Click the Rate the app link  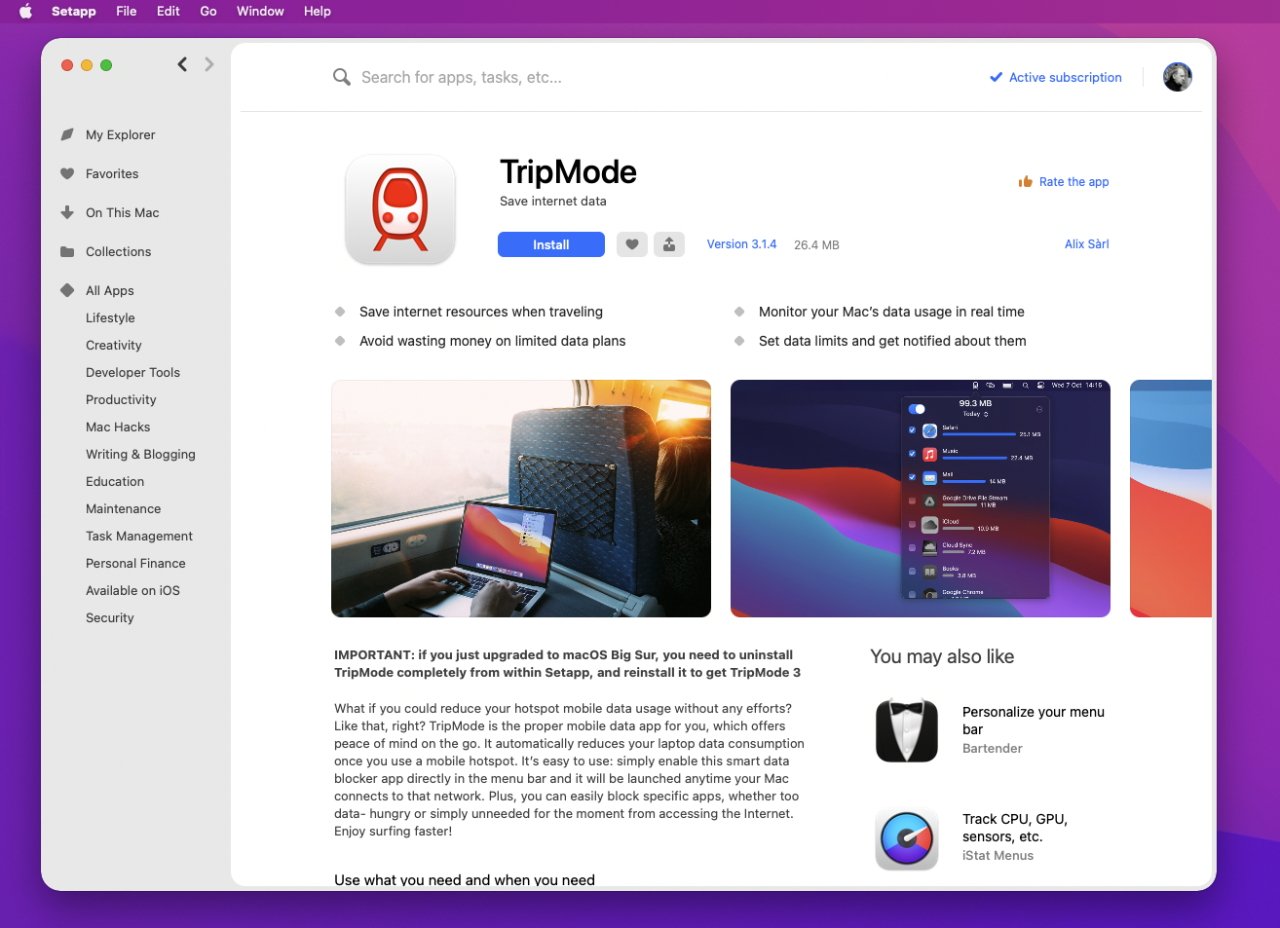point(1074,181)
